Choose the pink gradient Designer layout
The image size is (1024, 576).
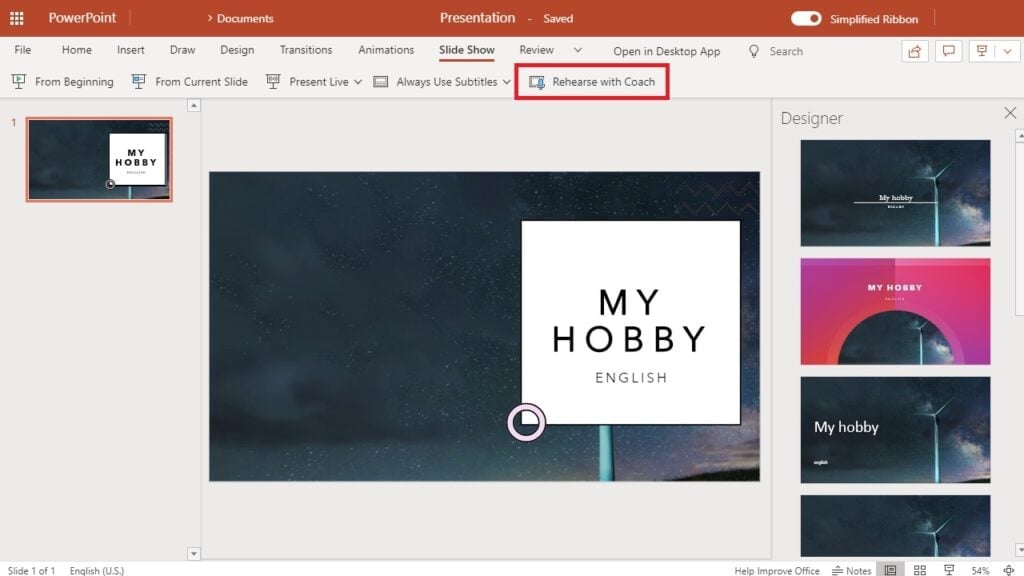coord(895,311)
